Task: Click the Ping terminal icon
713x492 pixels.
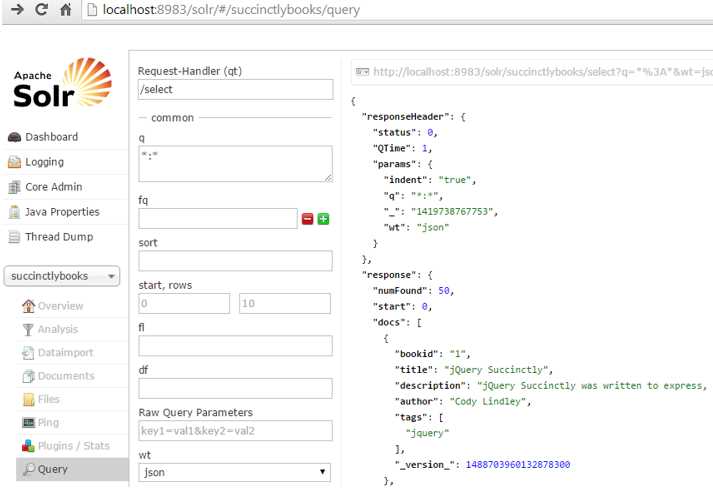Action: [28, 423]
